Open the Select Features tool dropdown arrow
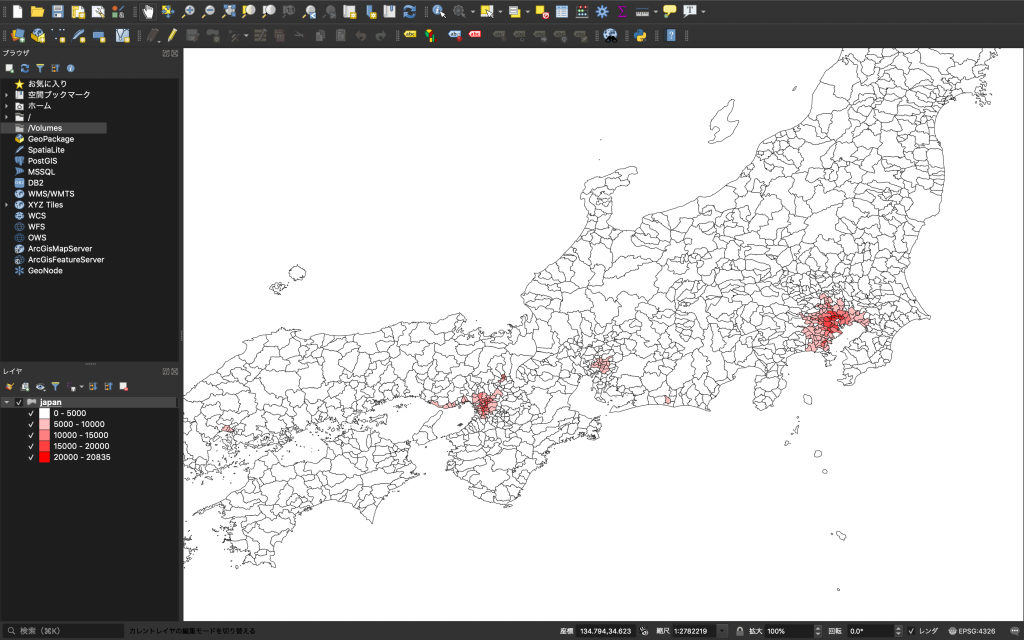The width and height of the screenshot is (1024, 640). point(500,11)
